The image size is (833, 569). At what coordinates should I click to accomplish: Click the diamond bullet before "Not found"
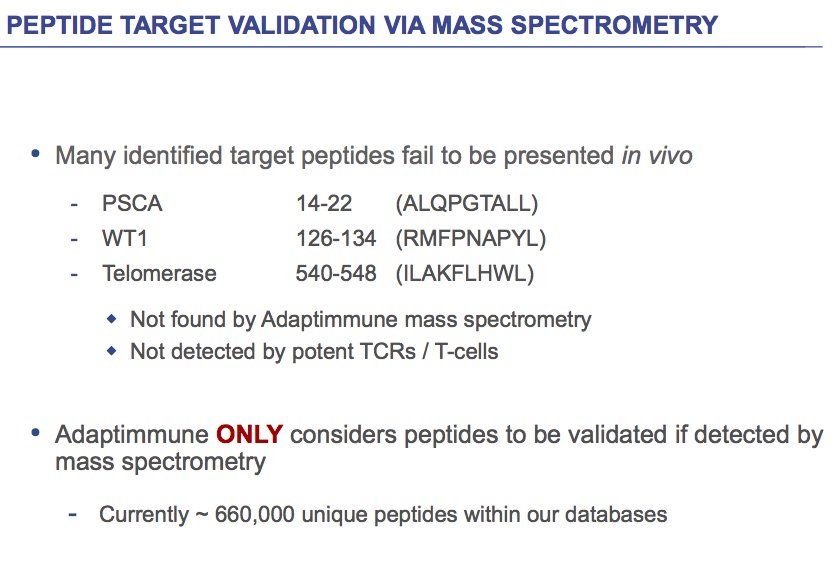pos(112,320)
